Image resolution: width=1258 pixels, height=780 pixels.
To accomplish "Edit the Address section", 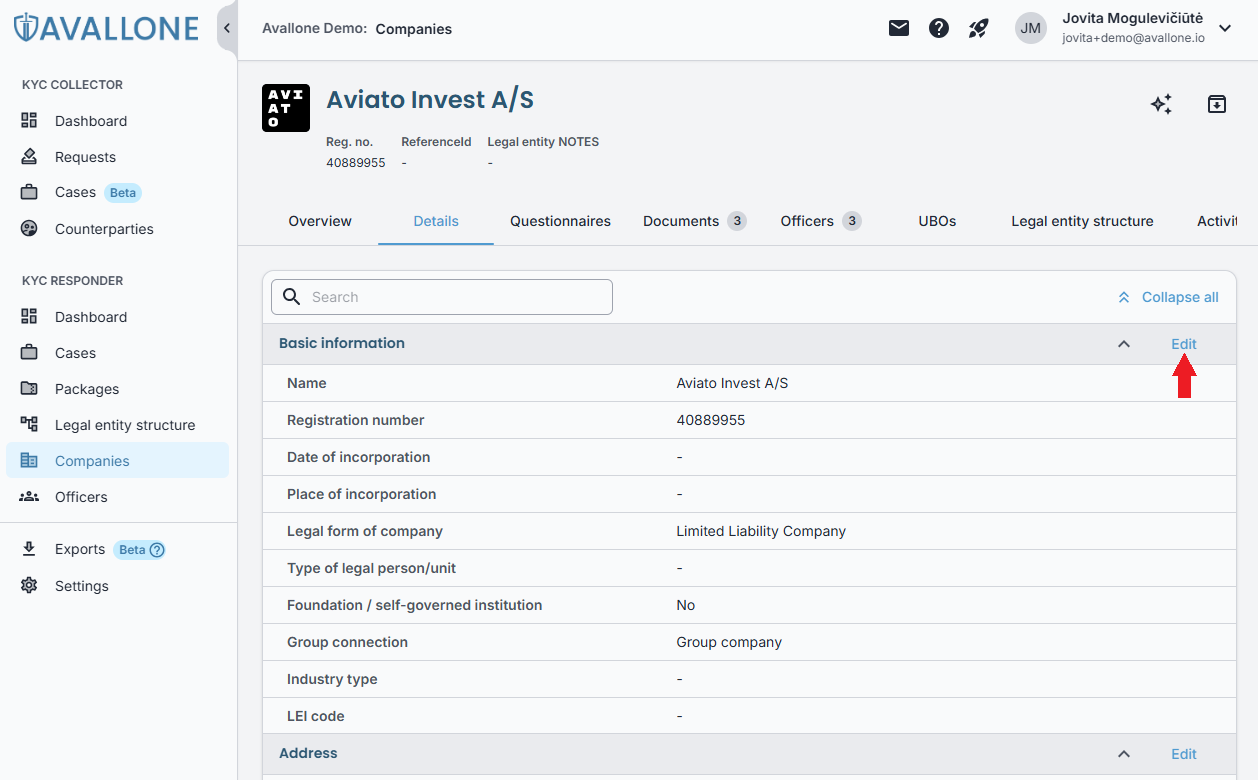I will (1184, 754).
